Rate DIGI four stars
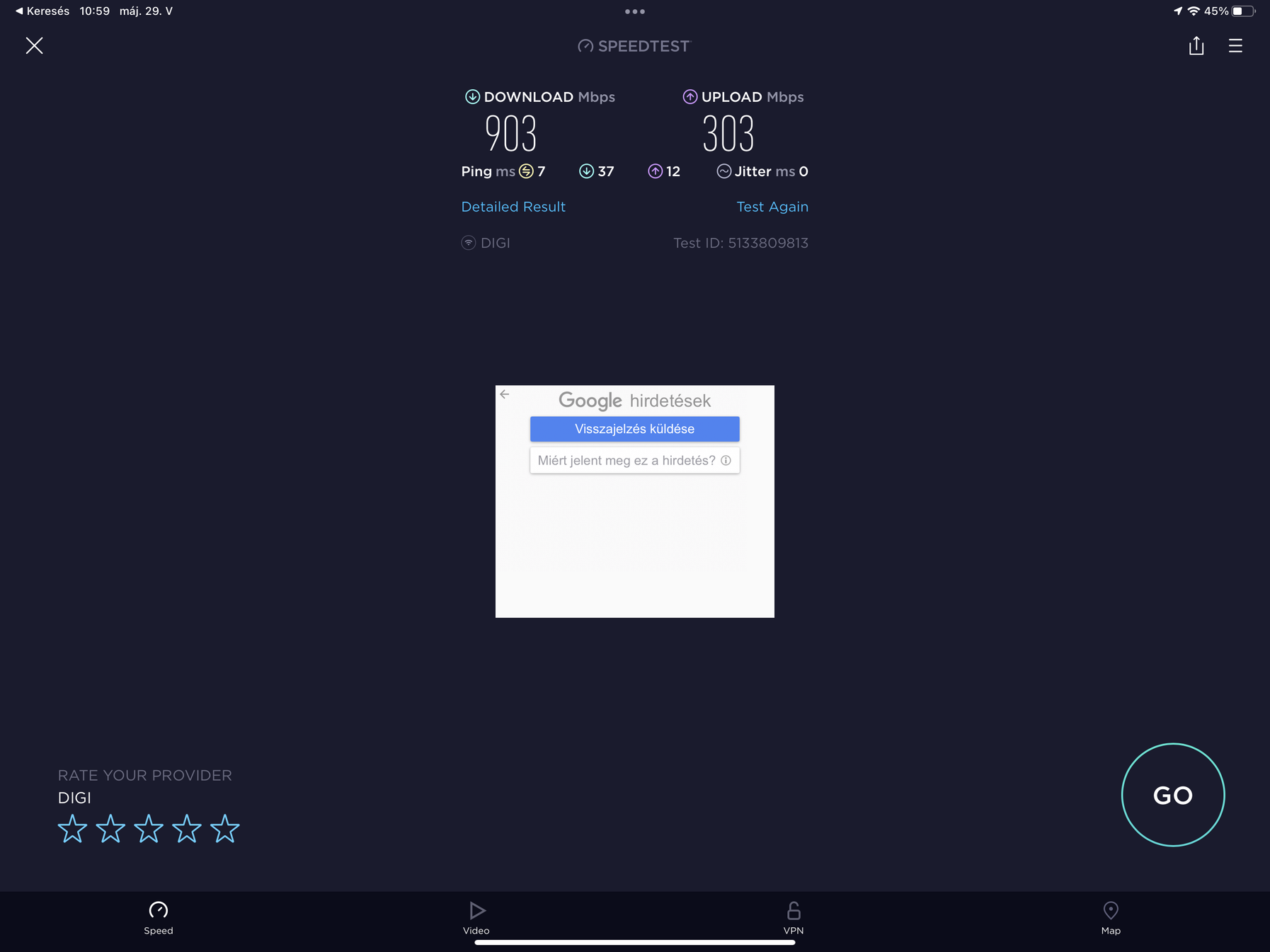1270x952 pixels. coord(187,829)
